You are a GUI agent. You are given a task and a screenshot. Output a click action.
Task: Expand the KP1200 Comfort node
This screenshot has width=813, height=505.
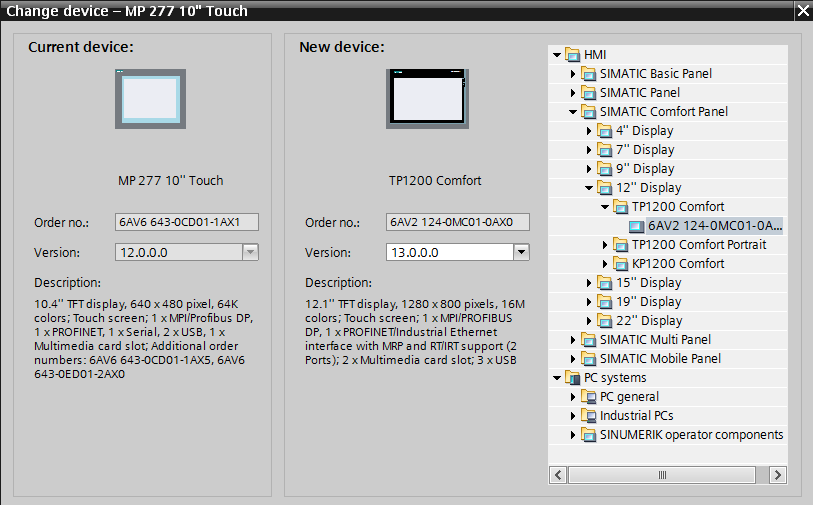coord(605,264)
